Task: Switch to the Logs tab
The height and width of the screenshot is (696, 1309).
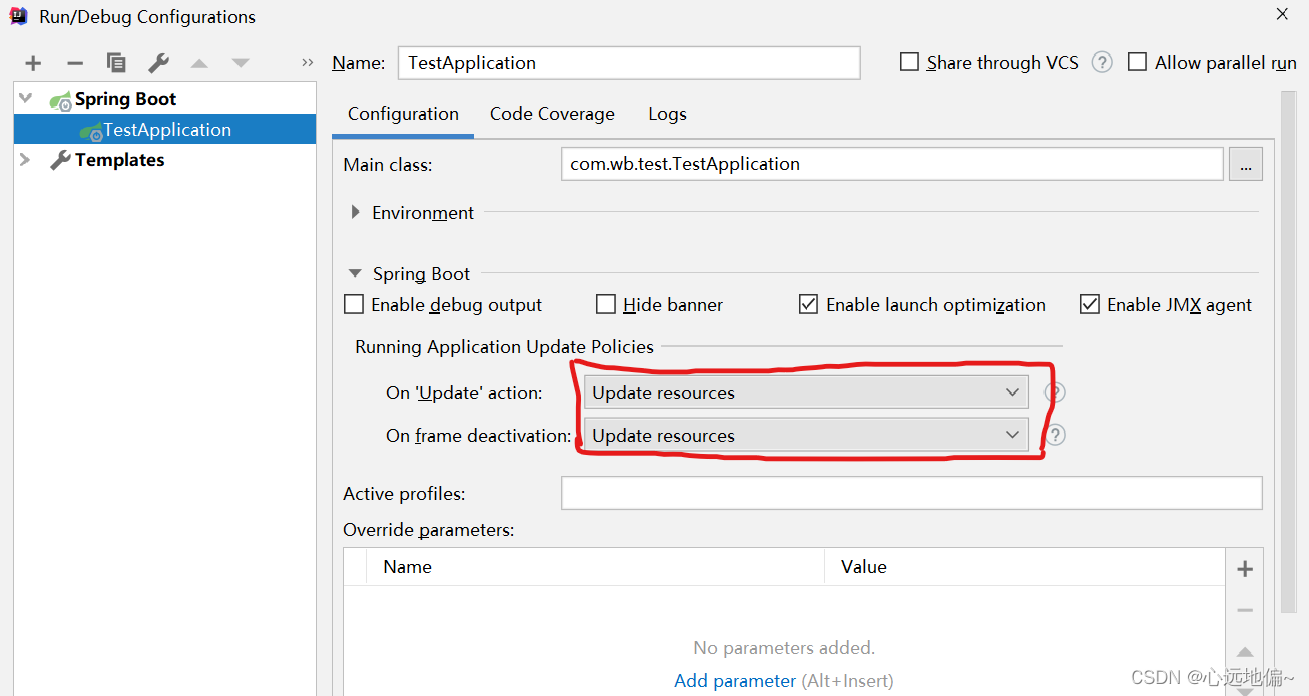Action: point(667,114)
